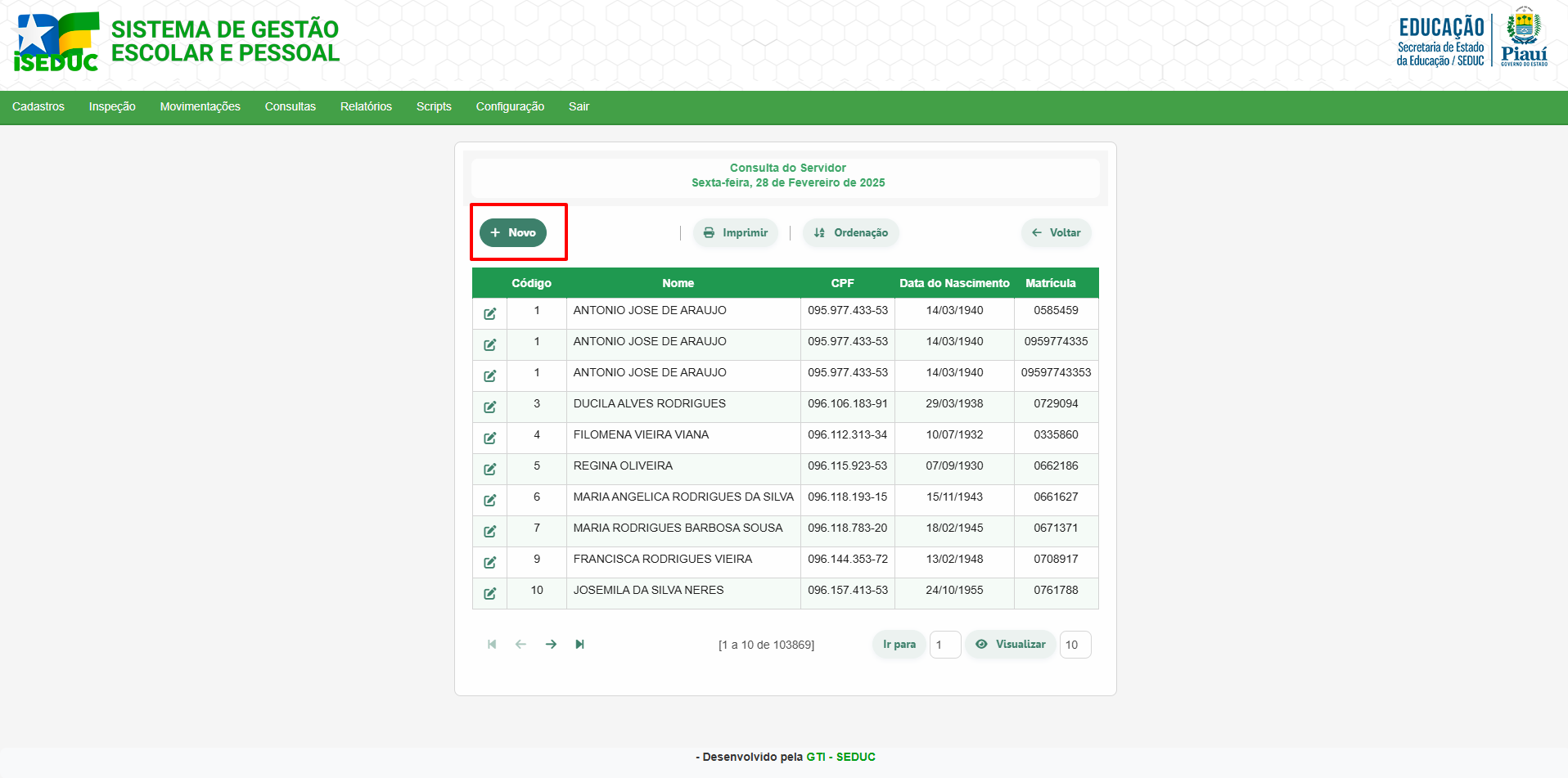Jump to last page icon
Image resolution: width=1568 pixels, height=778 pixels.
(579, 645)
